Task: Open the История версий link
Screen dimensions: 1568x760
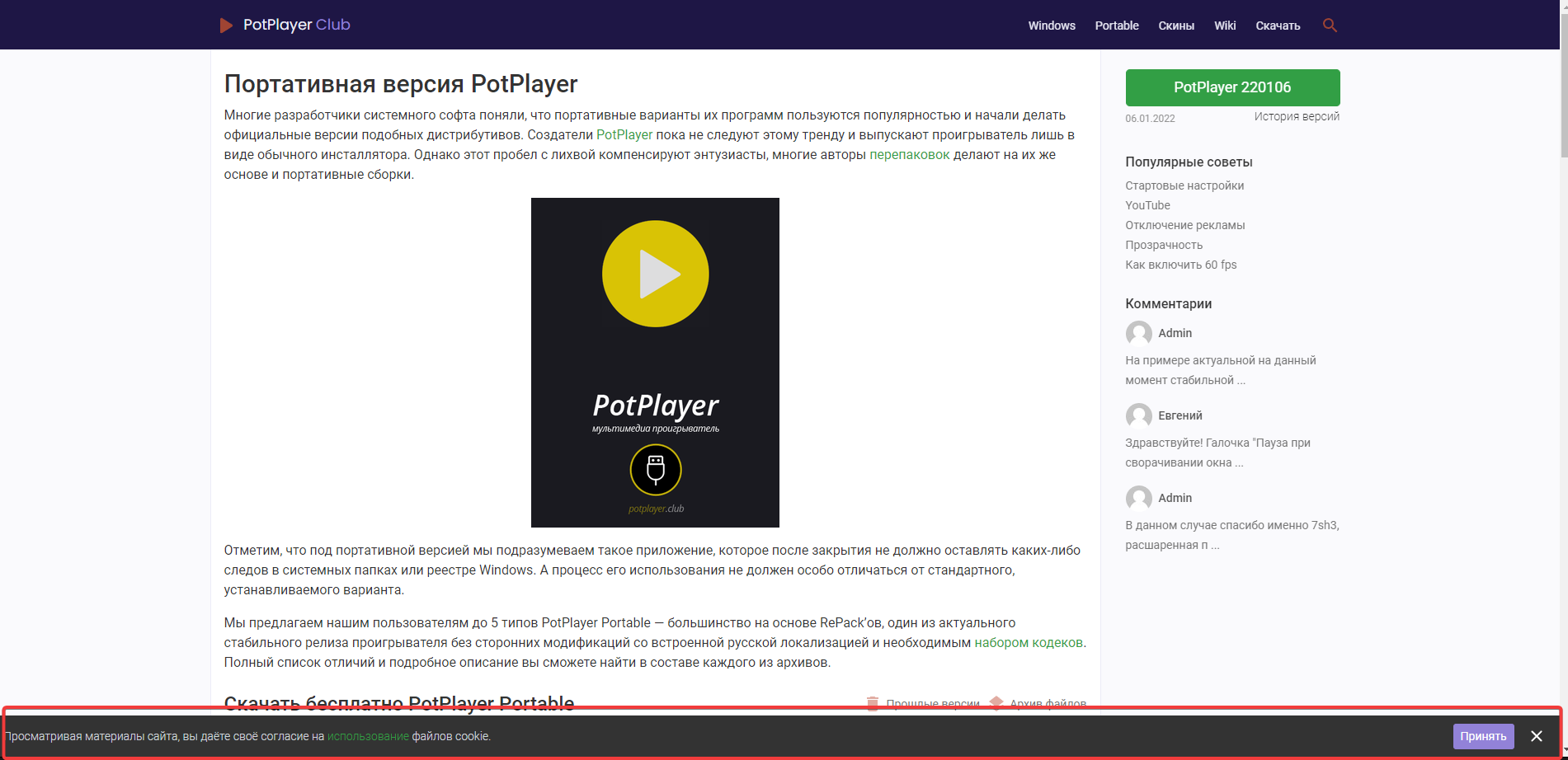Action: pyautogui.click(x=1296, y=116)
